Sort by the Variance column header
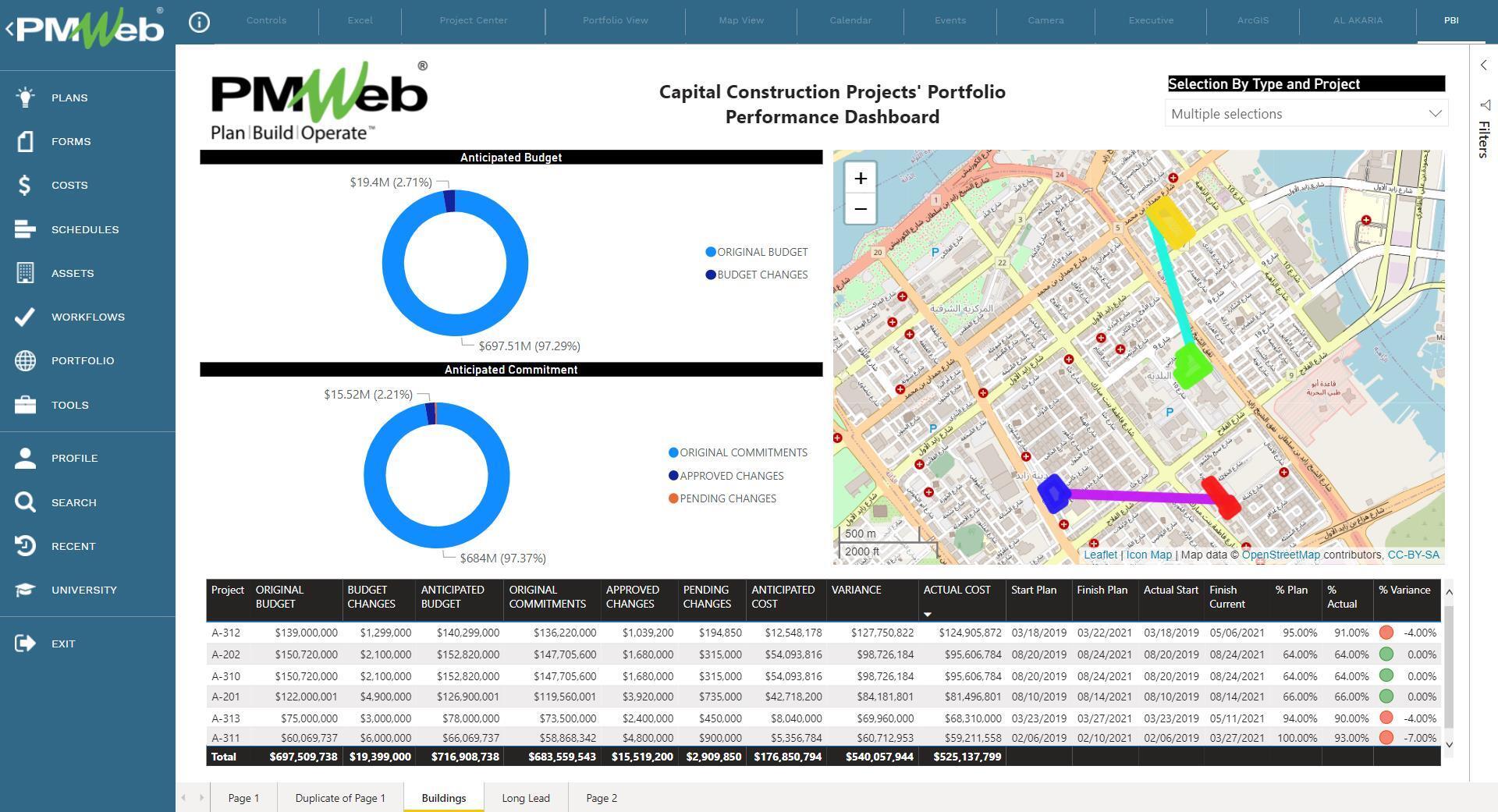 point(856,590)
